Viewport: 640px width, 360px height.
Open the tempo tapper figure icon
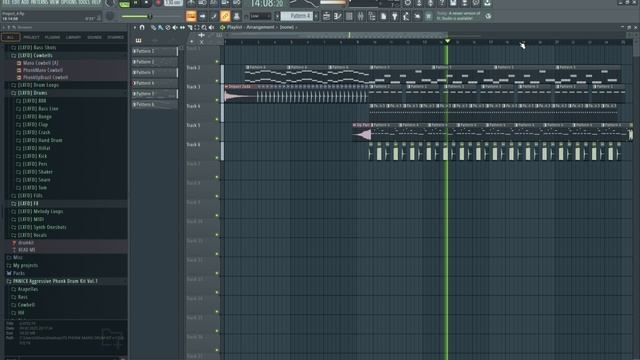pos(406,16)
